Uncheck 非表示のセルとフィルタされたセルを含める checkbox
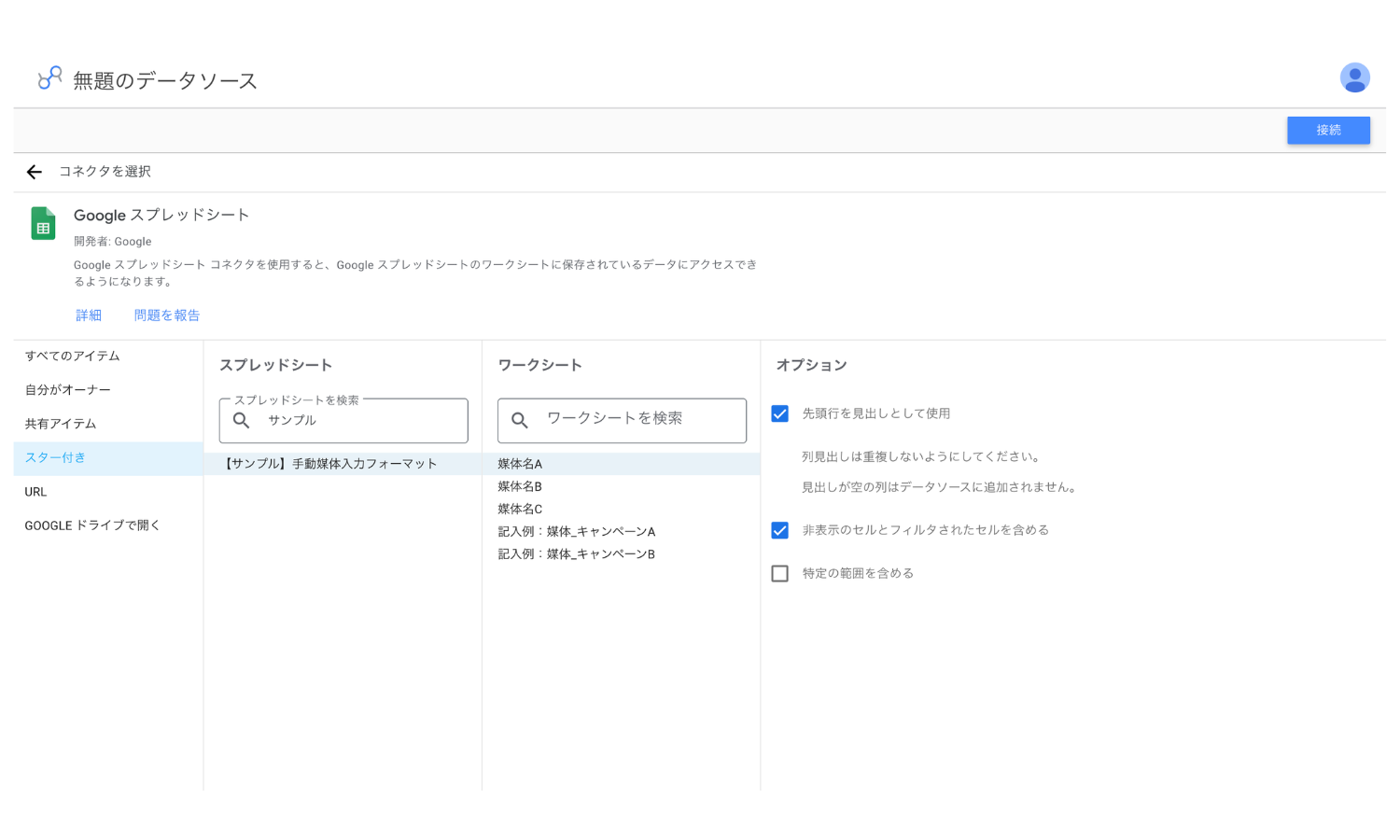Viewport: 1400px width, 840px height. 780,530
